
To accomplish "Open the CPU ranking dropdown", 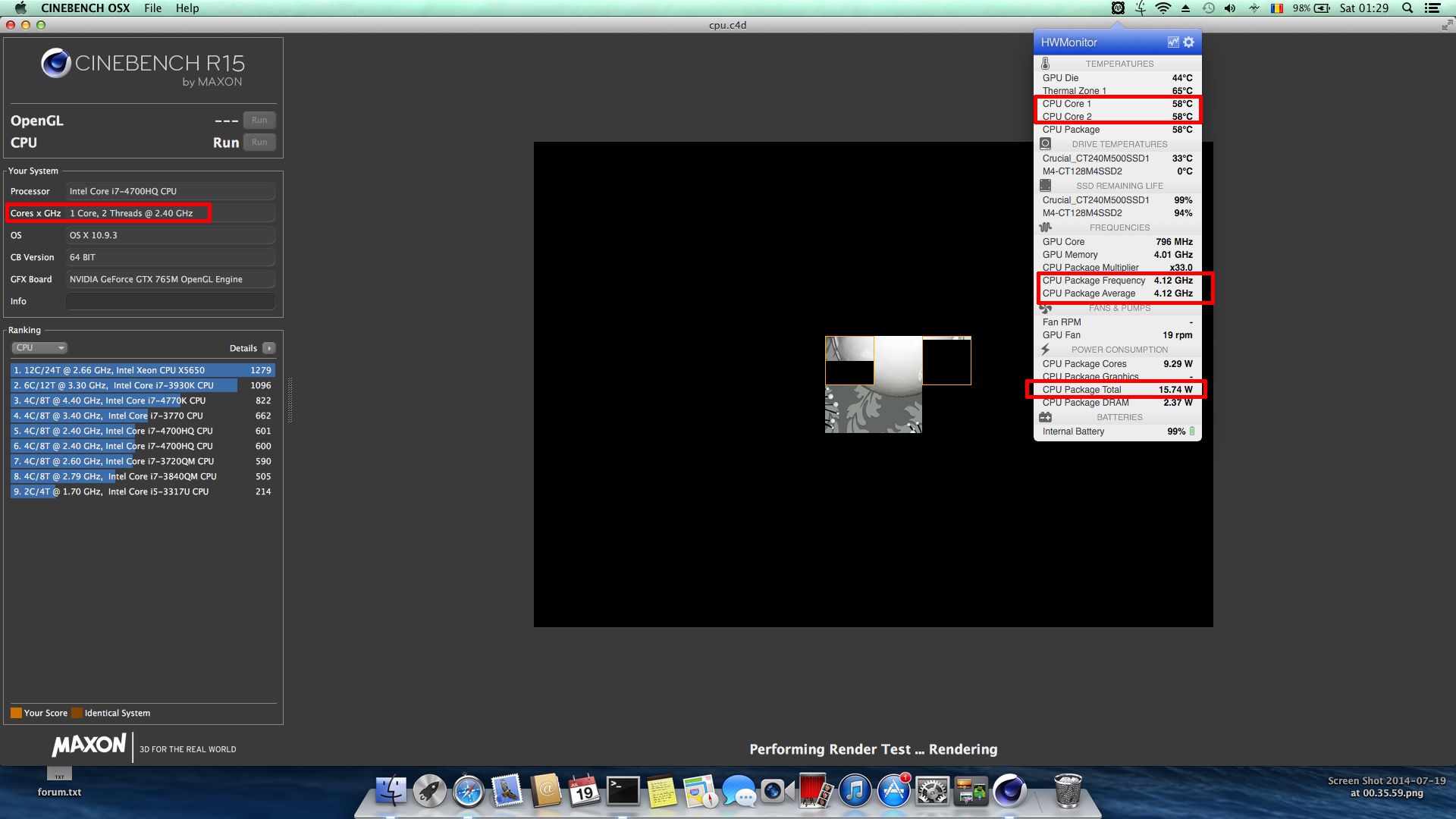I will click(x=39, y=348).
